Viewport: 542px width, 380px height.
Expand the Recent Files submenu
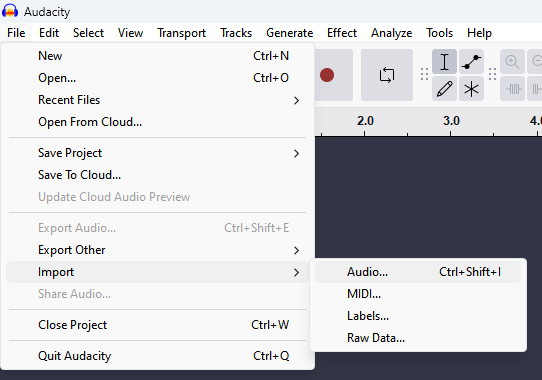pyautogui.click(x=157, y=100)
